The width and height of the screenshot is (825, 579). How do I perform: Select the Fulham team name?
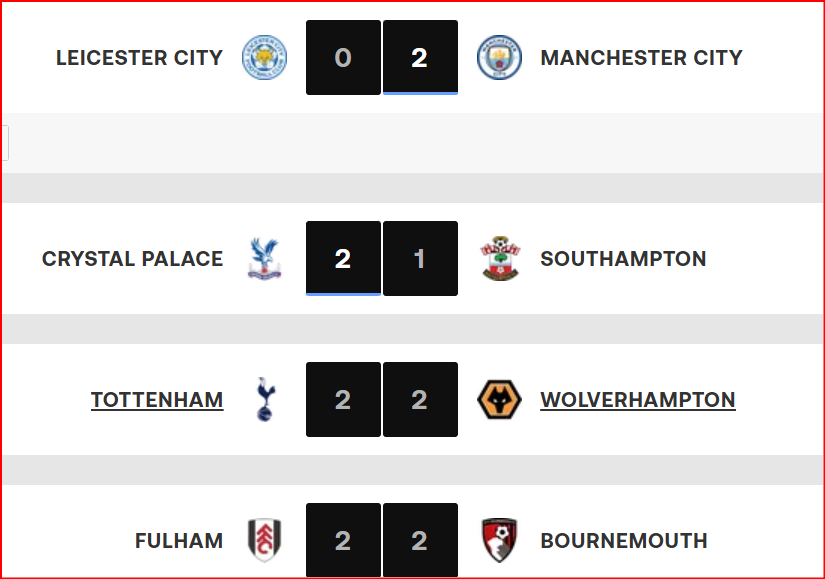179,541
